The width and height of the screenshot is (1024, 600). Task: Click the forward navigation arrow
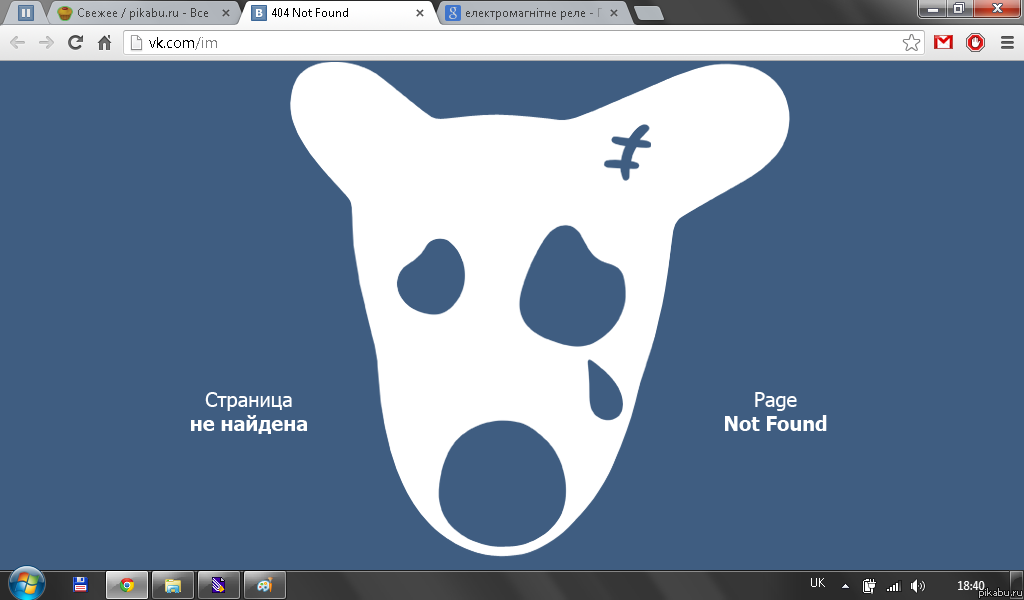point(46,43)
